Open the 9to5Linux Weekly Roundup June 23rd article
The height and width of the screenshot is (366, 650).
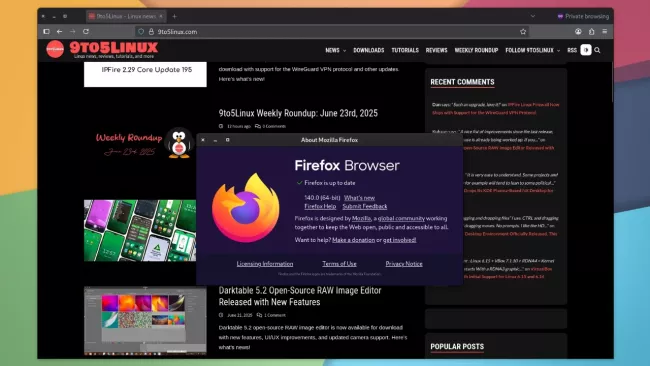click(x=298, y=113)
